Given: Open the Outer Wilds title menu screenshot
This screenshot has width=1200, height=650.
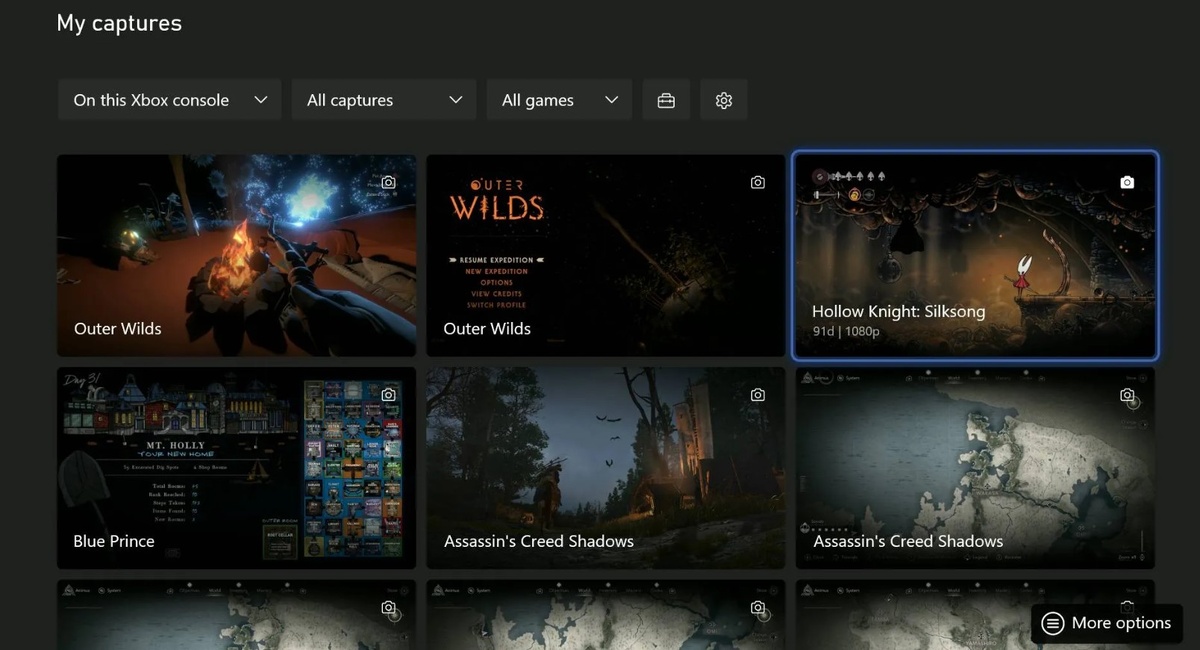Looking at the screenshot, I should (x=606, y=255).
